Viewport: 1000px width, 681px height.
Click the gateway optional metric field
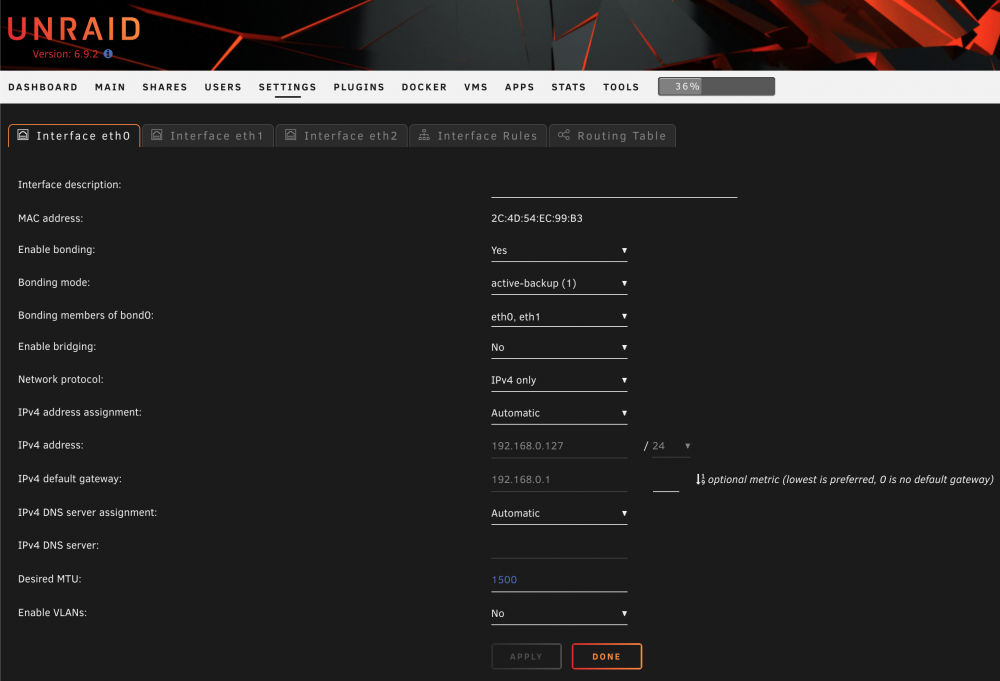pyautogui.click(x=666, y=480)
